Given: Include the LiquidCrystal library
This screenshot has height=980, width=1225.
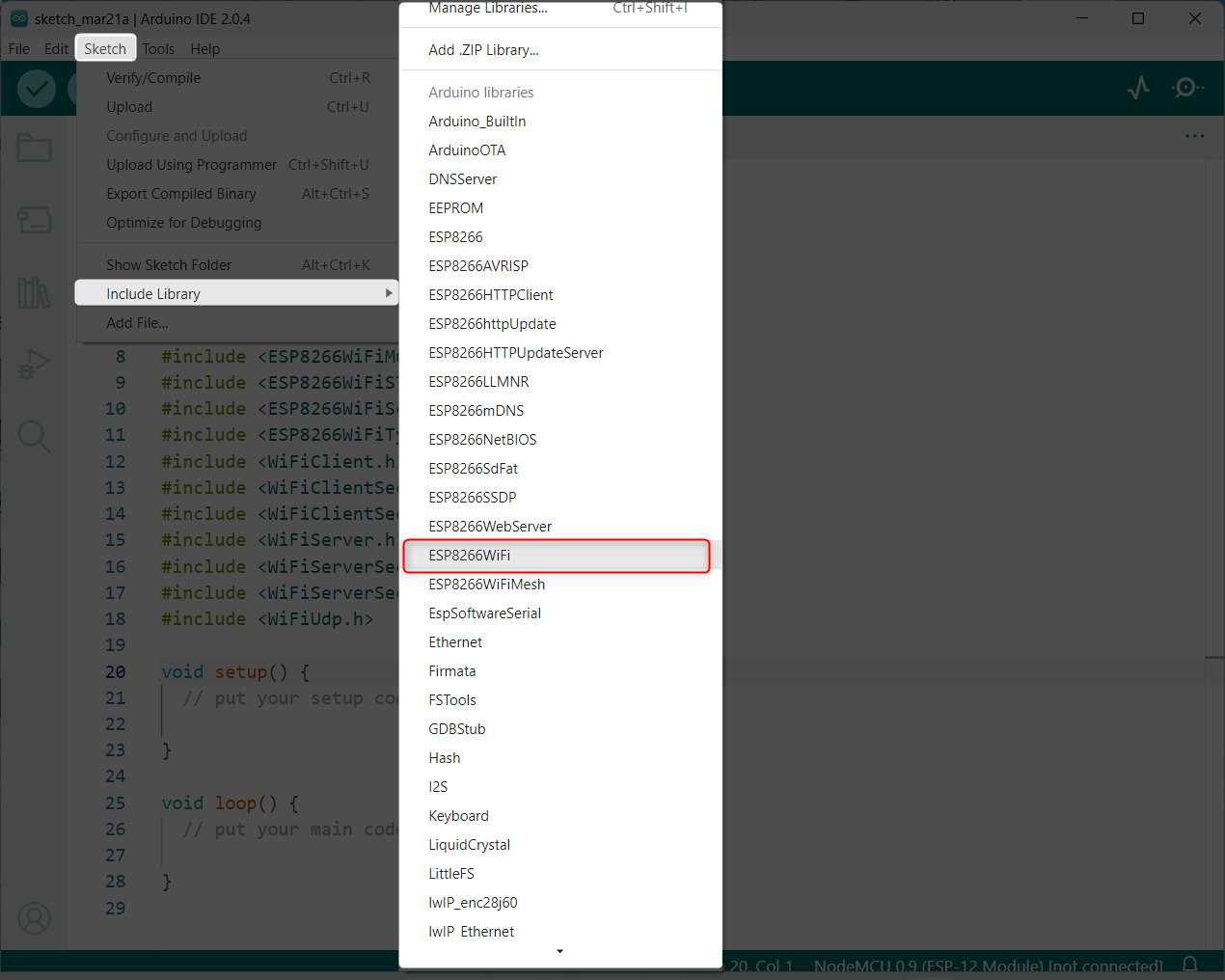Looking at the screenshot, I should coord(560,845).
